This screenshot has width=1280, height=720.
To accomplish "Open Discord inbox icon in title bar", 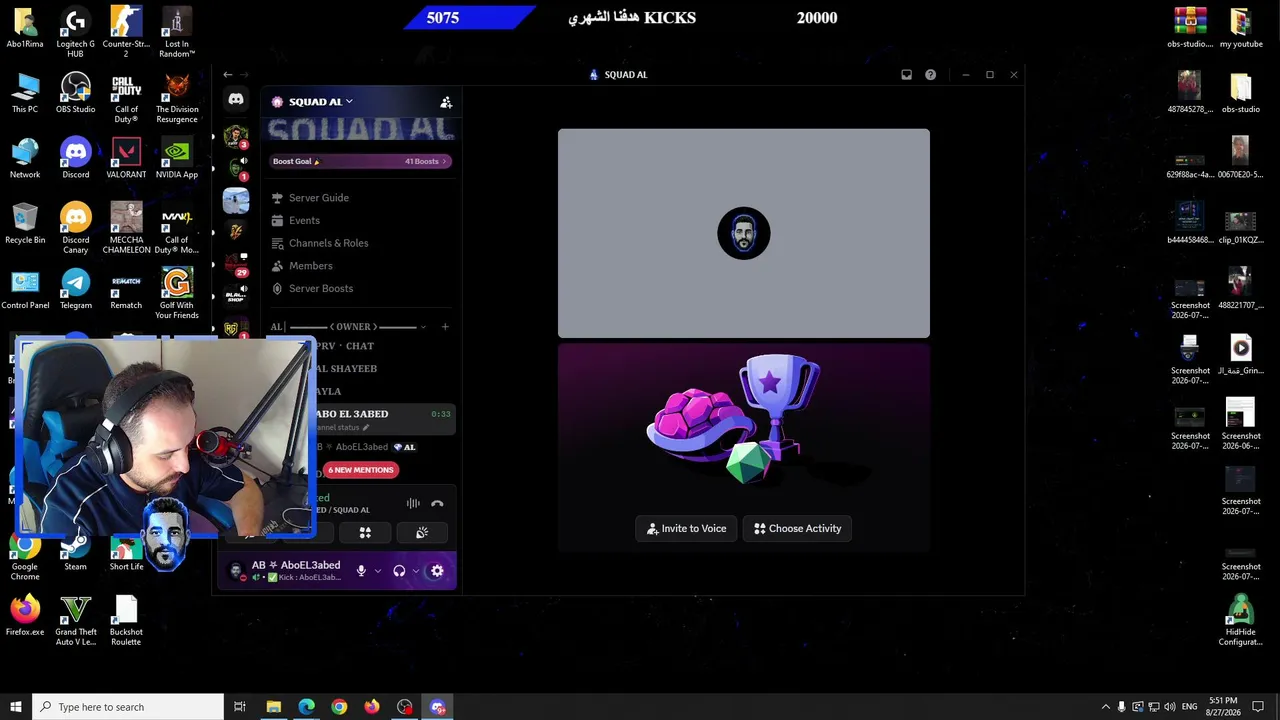I will (906, 75).
